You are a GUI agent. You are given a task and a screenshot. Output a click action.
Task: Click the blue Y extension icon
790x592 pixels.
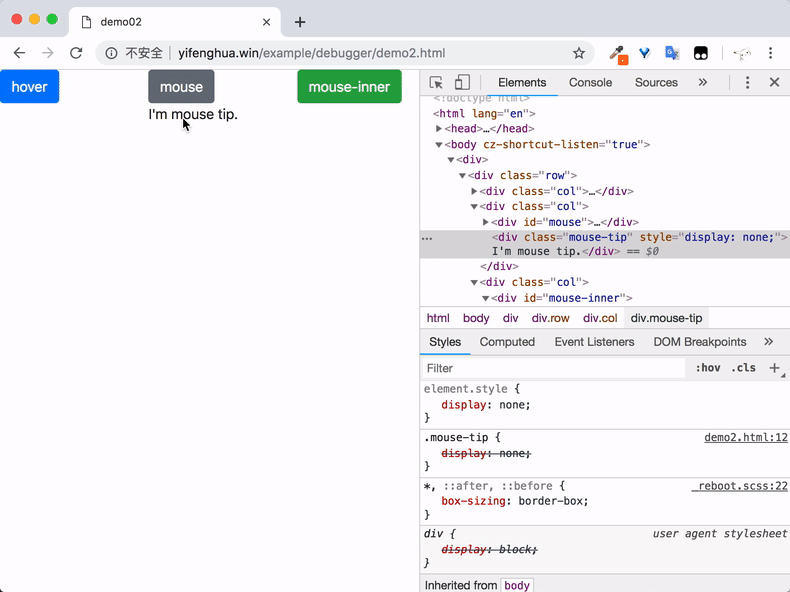[644, 53]
